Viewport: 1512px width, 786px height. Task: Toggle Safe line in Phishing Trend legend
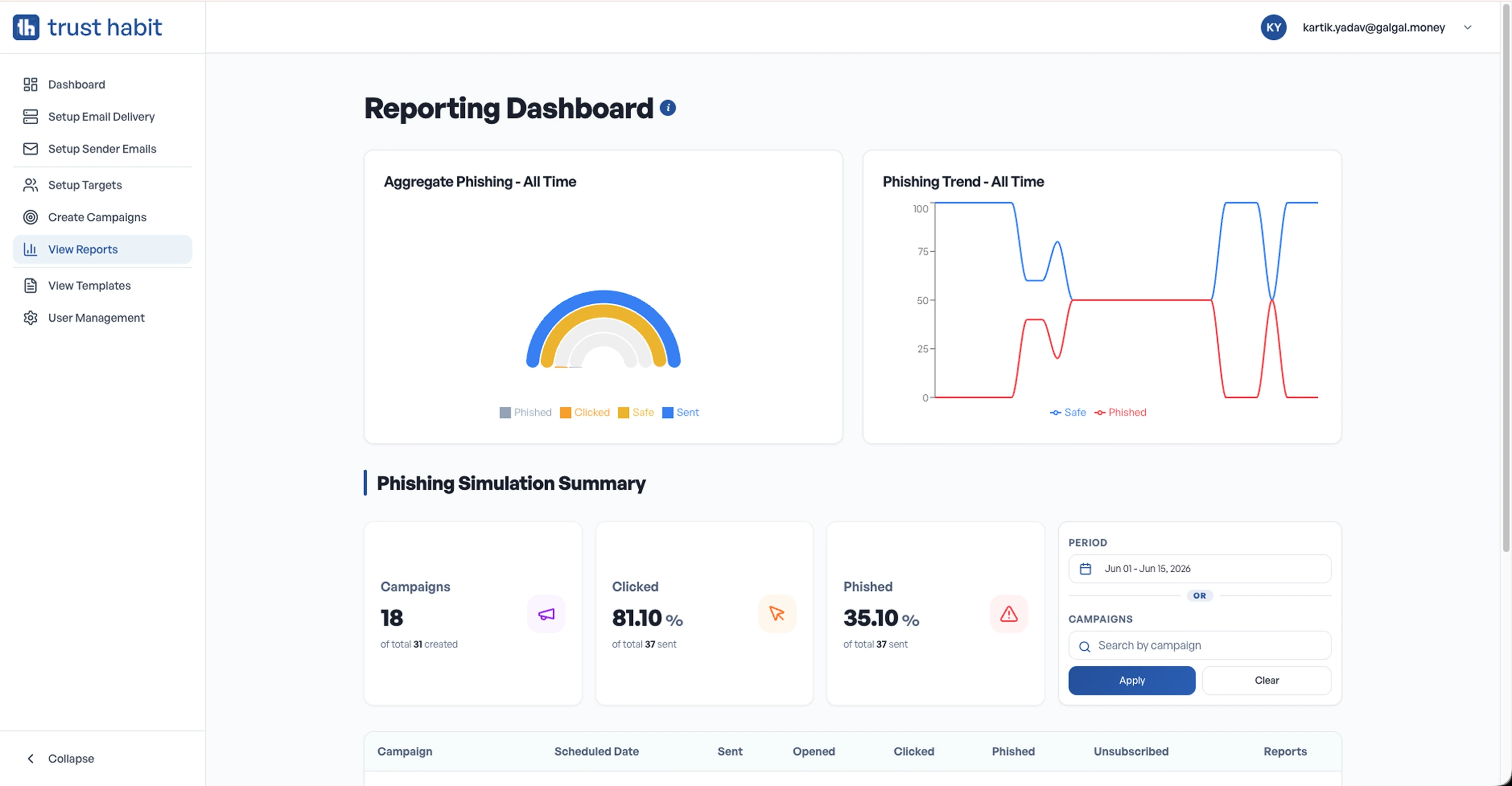1068,413
